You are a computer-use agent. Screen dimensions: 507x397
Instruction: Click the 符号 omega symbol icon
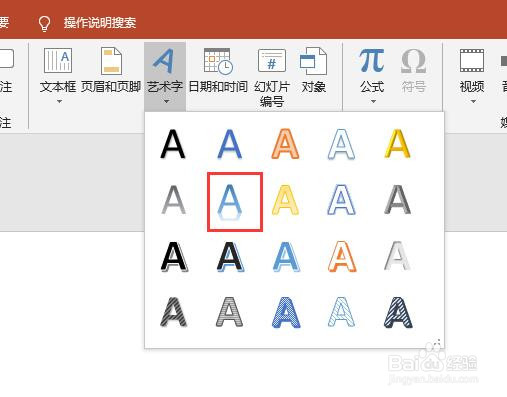[414, 61]
